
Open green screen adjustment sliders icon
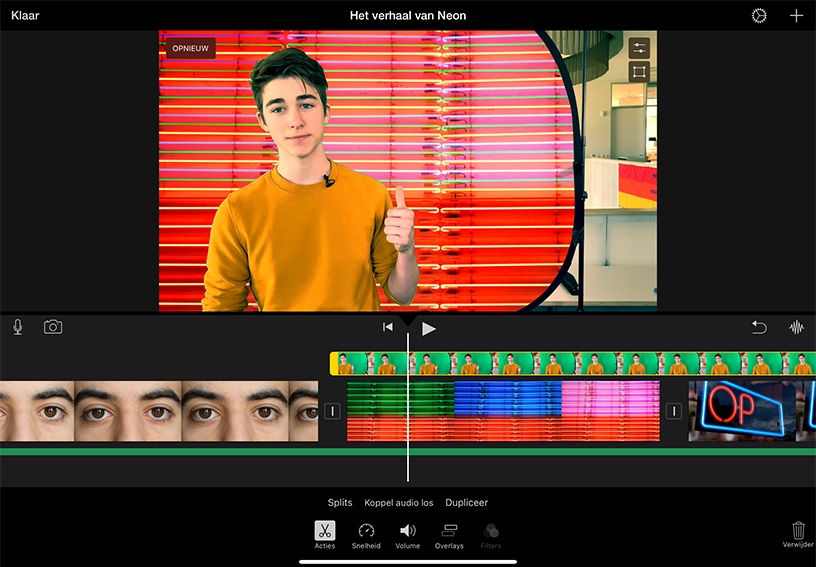(x=639, y=48)
